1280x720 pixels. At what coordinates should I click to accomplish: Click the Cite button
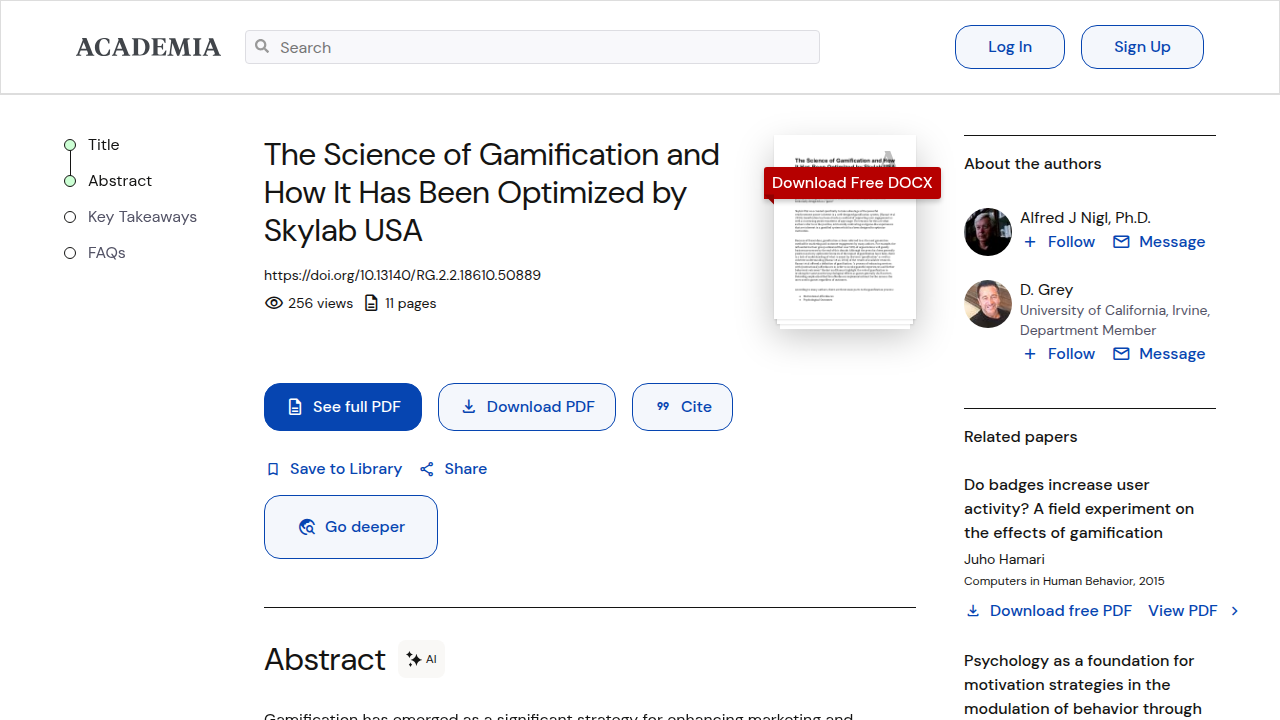coord(682,407)
